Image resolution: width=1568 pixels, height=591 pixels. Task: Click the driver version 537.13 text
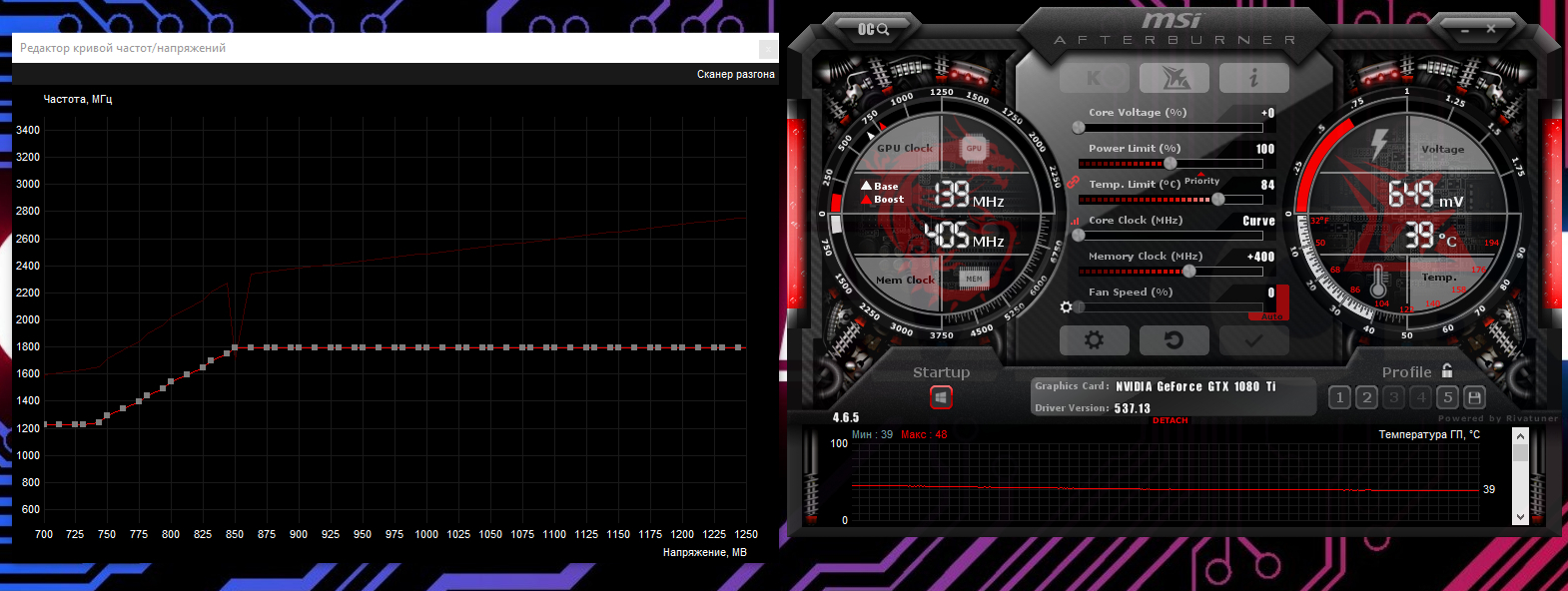click(1133, 408)
